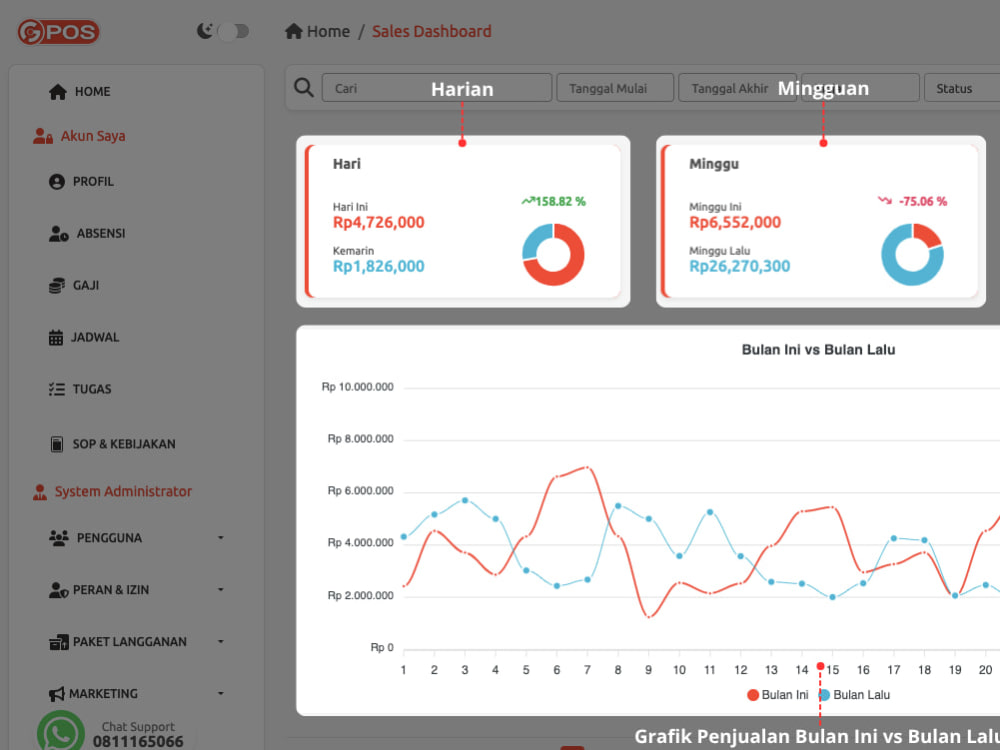
Task: Click the ABSENSI user-clock icon
Action: tap(59, 233)
